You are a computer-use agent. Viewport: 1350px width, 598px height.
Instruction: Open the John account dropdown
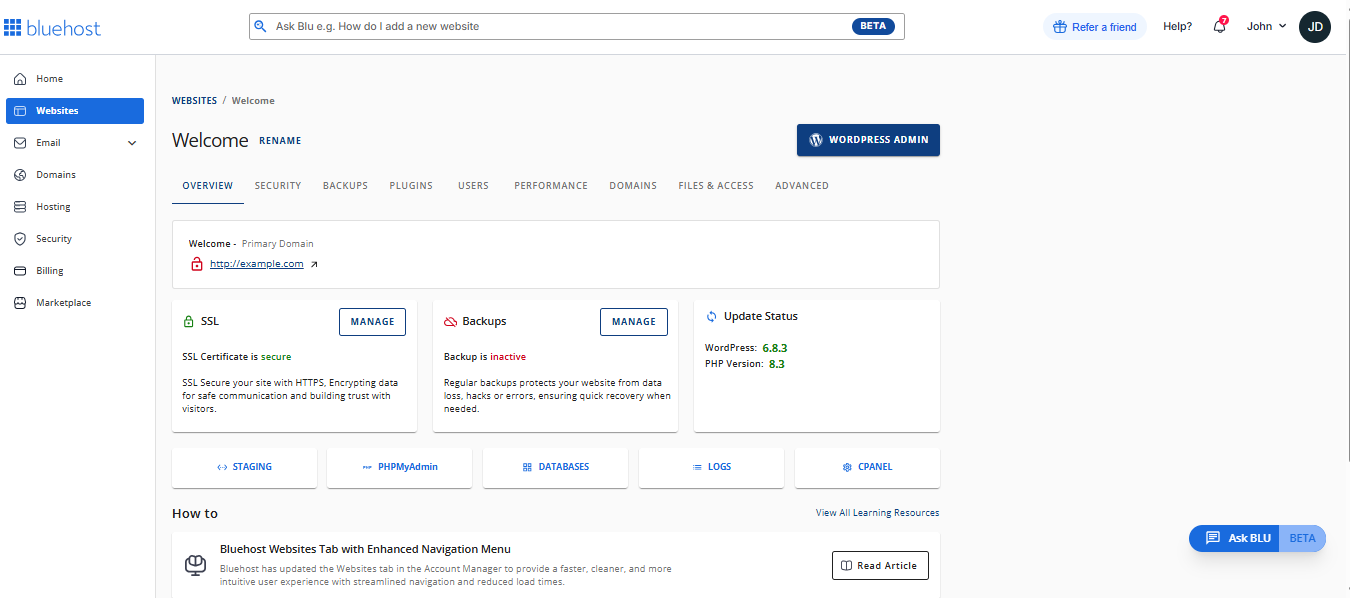(1265, 26)
